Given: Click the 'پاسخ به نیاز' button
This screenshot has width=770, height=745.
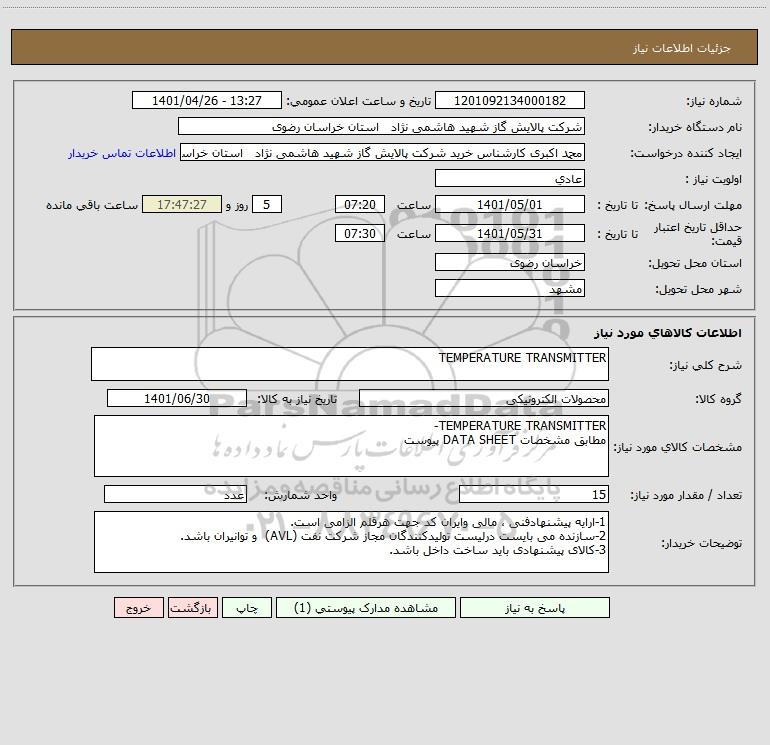Looking at the screenshot, I should (x=534, y=608).
